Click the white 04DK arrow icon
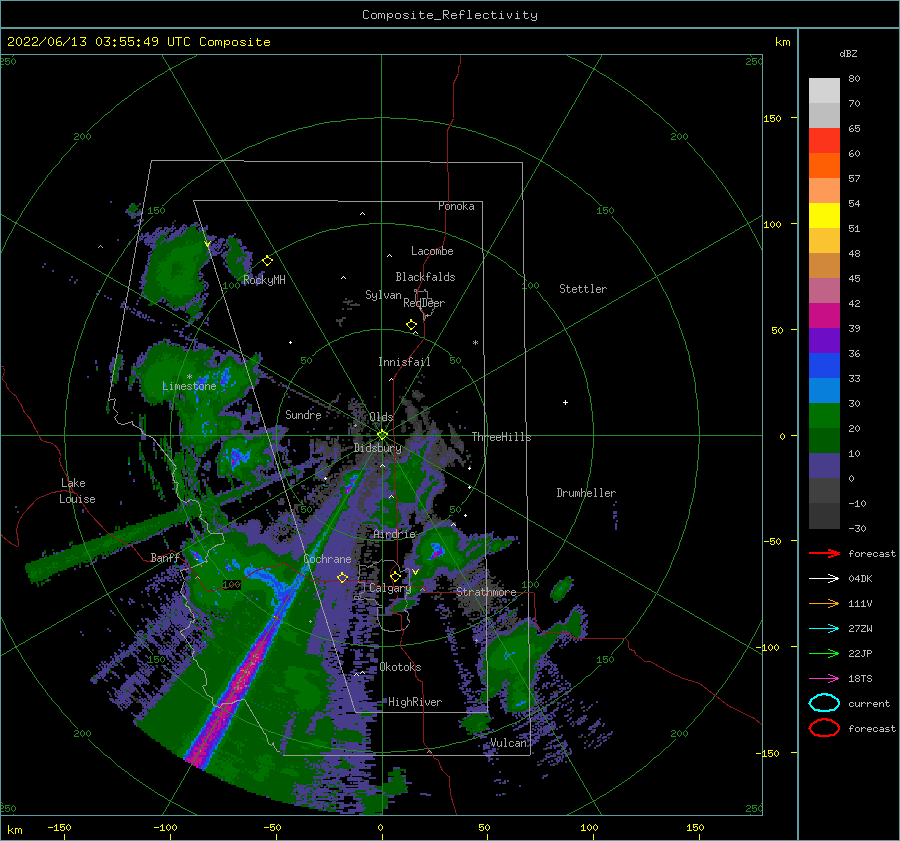The height and width of the screenshot is (841, 900). point(824,579)
